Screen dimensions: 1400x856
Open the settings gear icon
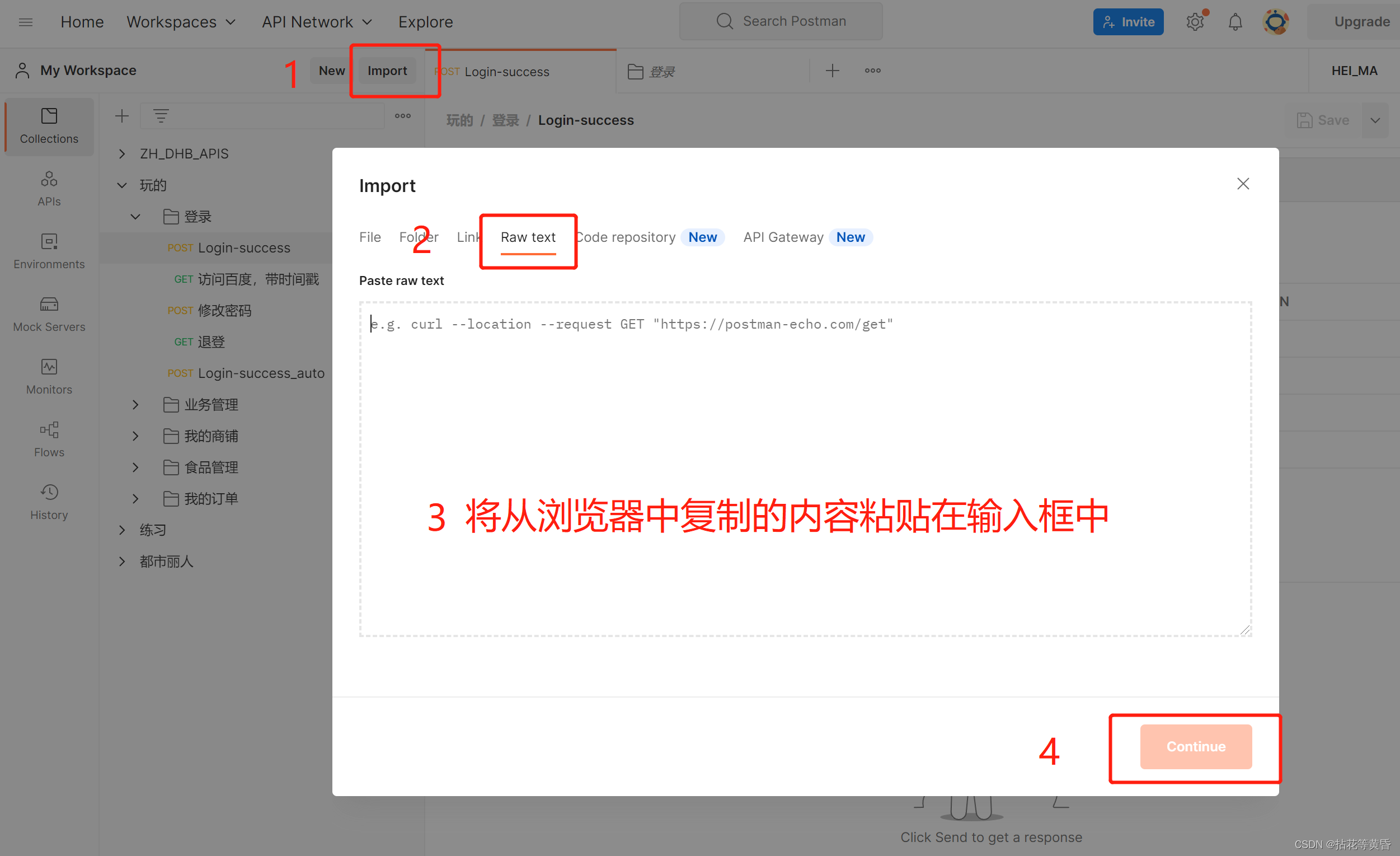pos(1195,22)
